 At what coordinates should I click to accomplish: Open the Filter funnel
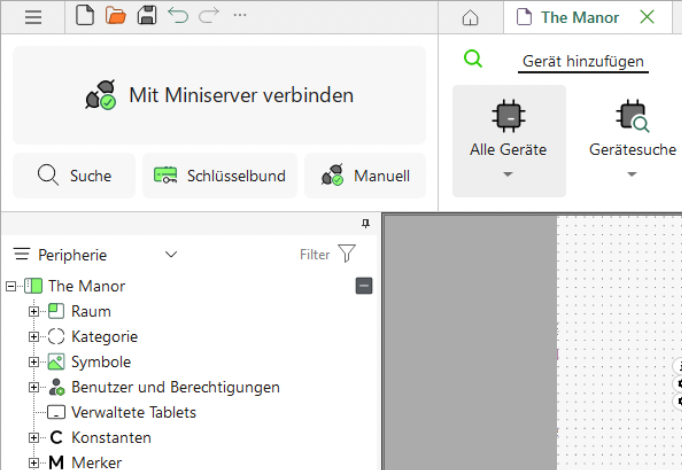tap(347, 253)
